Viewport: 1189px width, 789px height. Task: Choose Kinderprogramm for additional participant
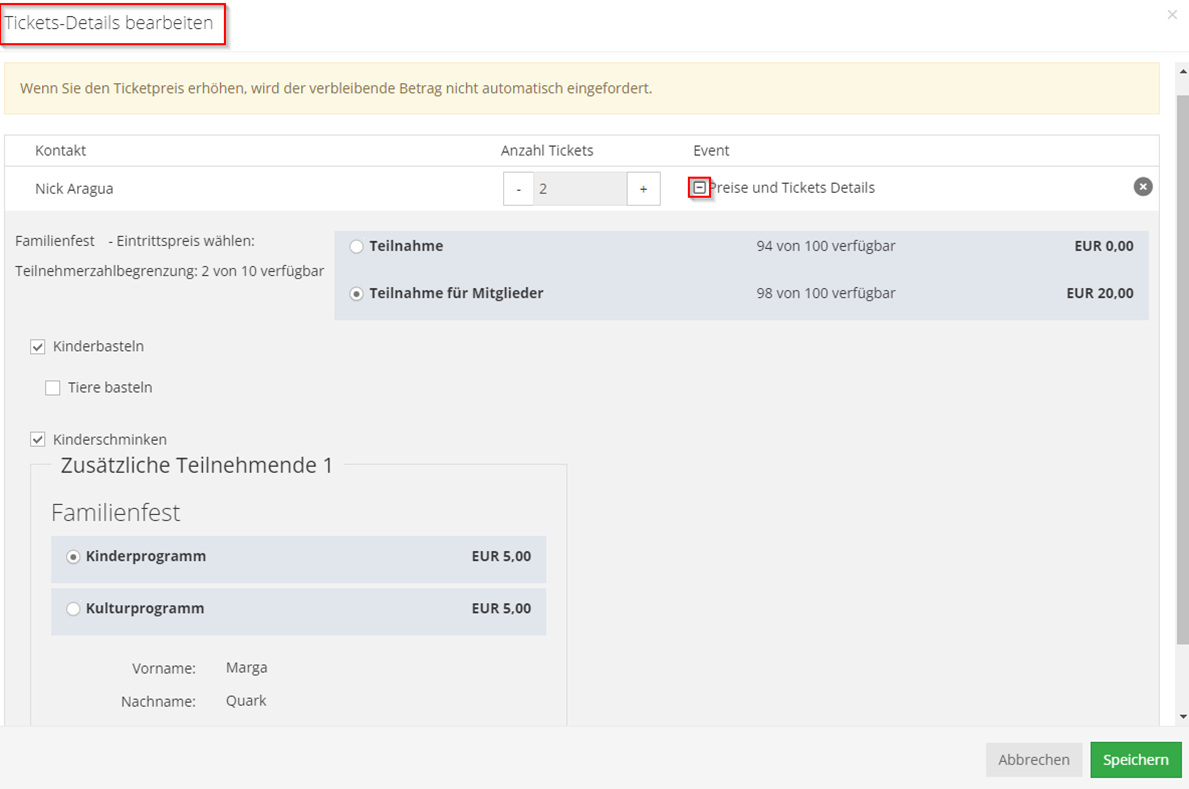point(73,557)
